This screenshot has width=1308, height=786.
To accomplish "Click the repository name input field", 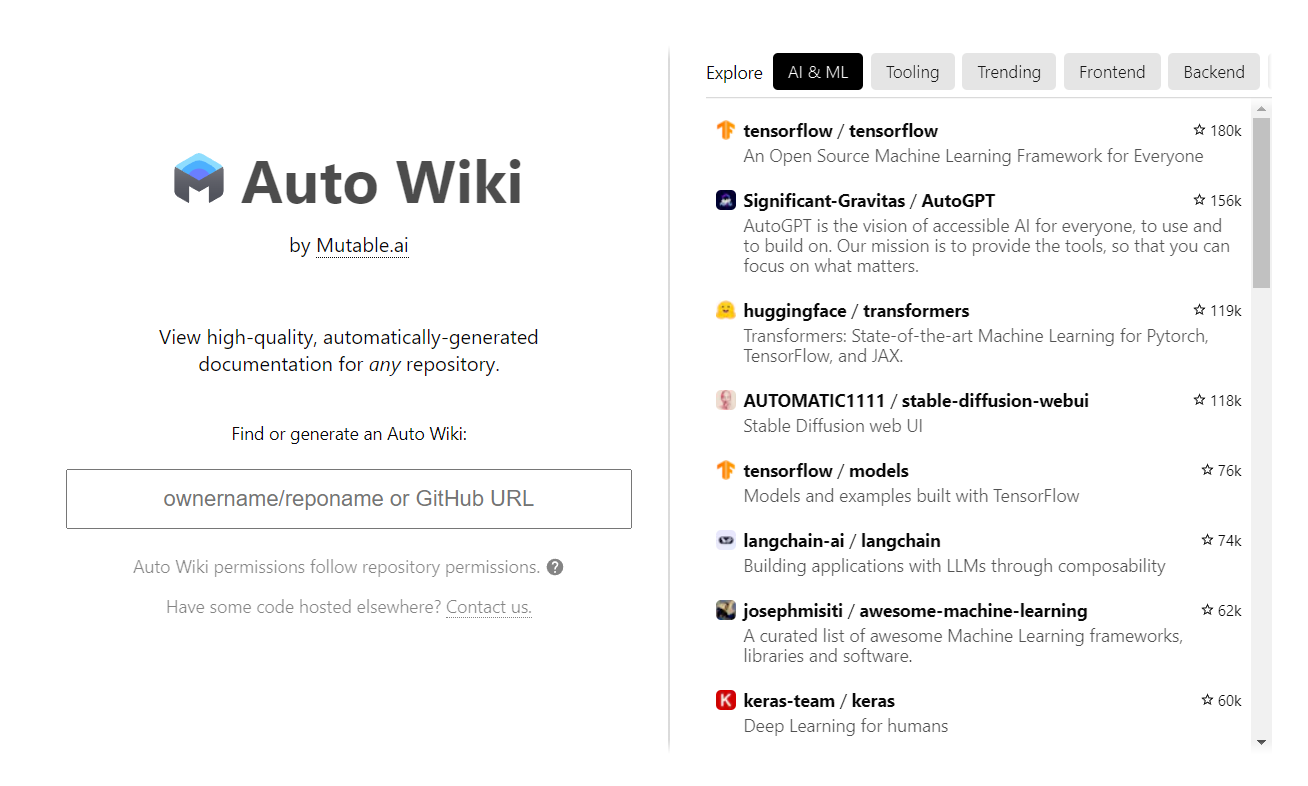I will 349,499.
